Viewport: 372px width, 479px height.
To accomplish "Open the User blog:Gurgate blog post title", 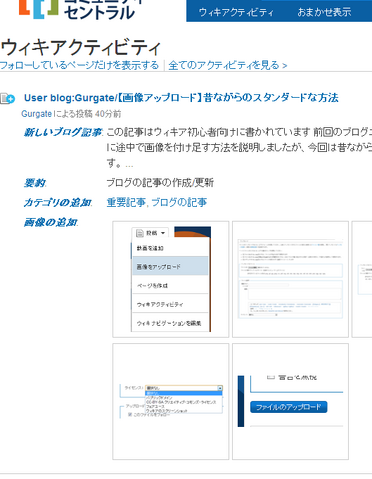I will (x=181, y=98).
